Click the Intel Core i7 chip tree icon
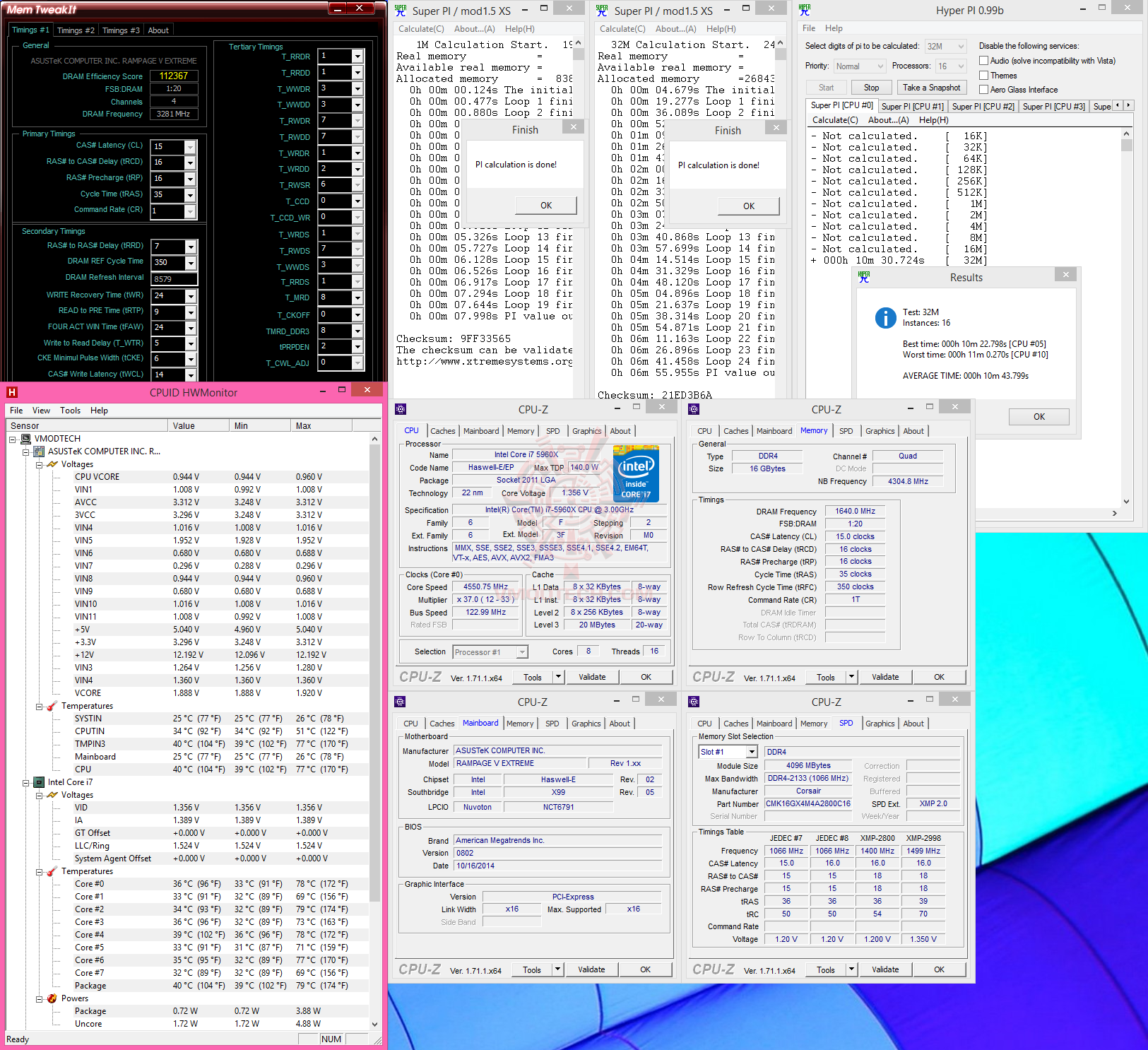 [x=39, y=782]
